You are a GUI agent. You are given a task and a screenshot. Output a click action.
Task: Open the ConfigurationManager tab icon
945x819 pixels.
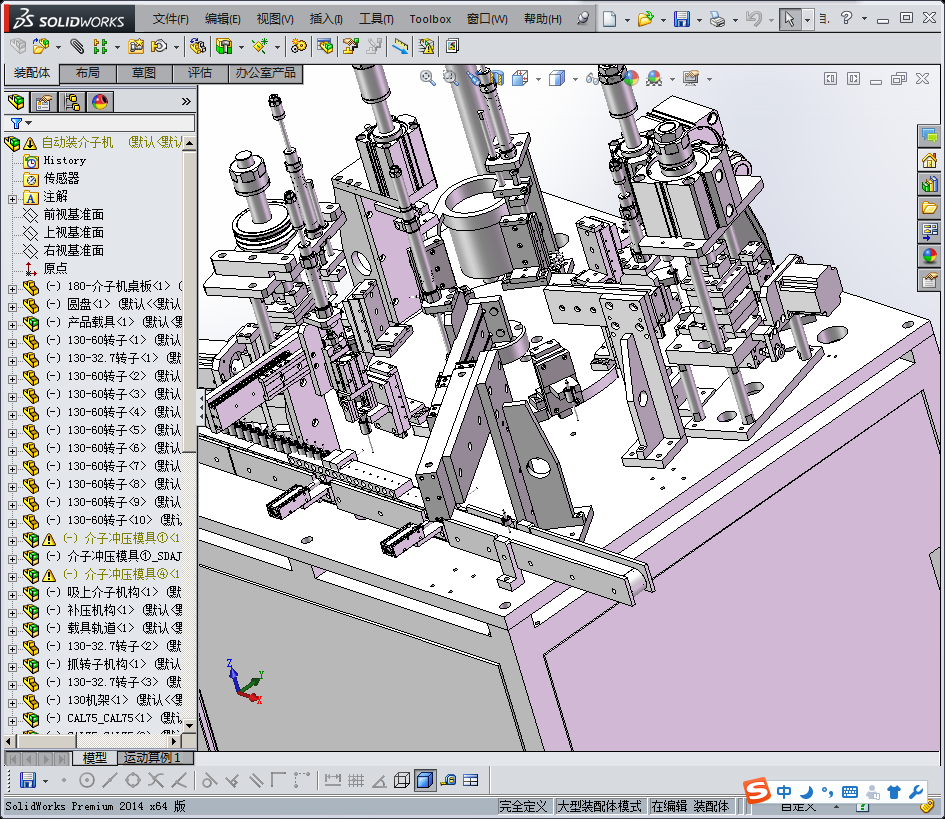coord(72,102)
